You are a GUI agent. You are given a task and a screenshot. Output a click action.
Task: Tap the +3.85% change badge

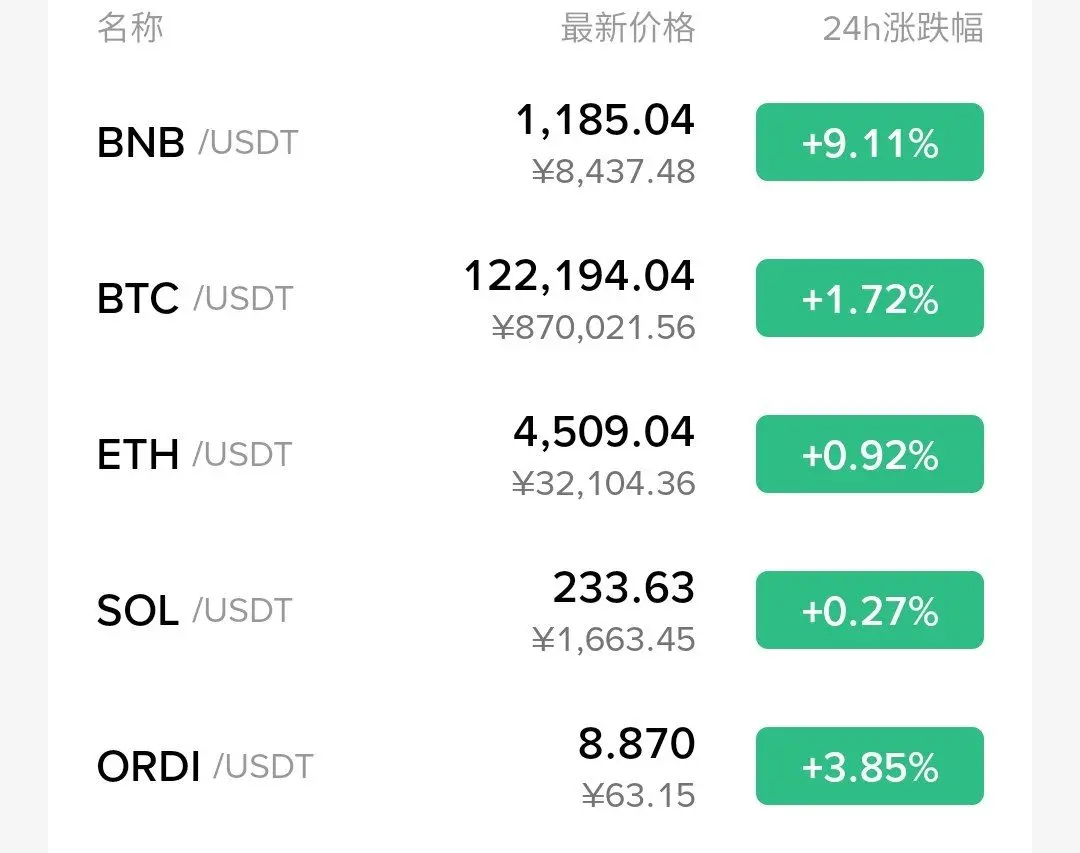(869, 765)
